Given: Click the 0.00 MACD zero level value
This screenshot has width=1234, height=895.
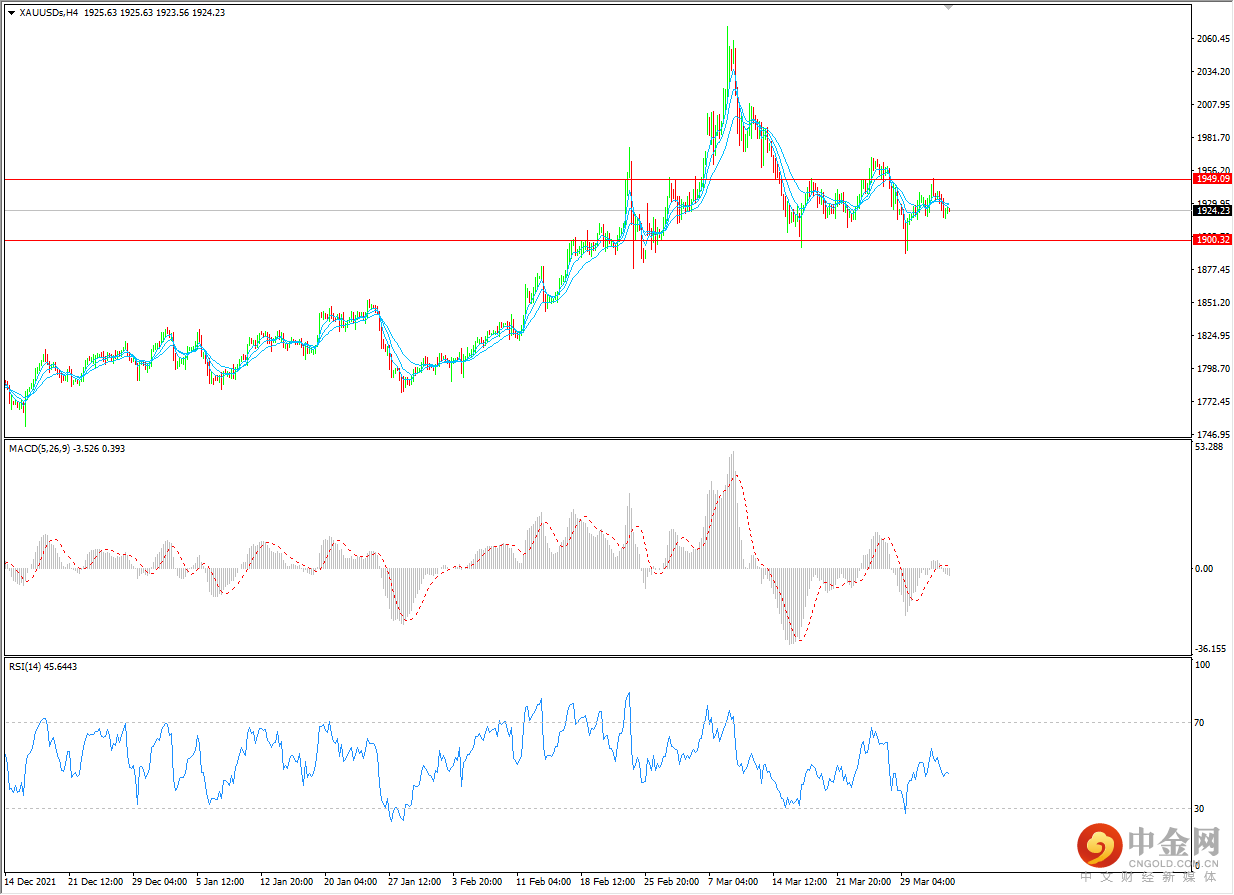Looking at the screenshot, I should click(1206, 568).
